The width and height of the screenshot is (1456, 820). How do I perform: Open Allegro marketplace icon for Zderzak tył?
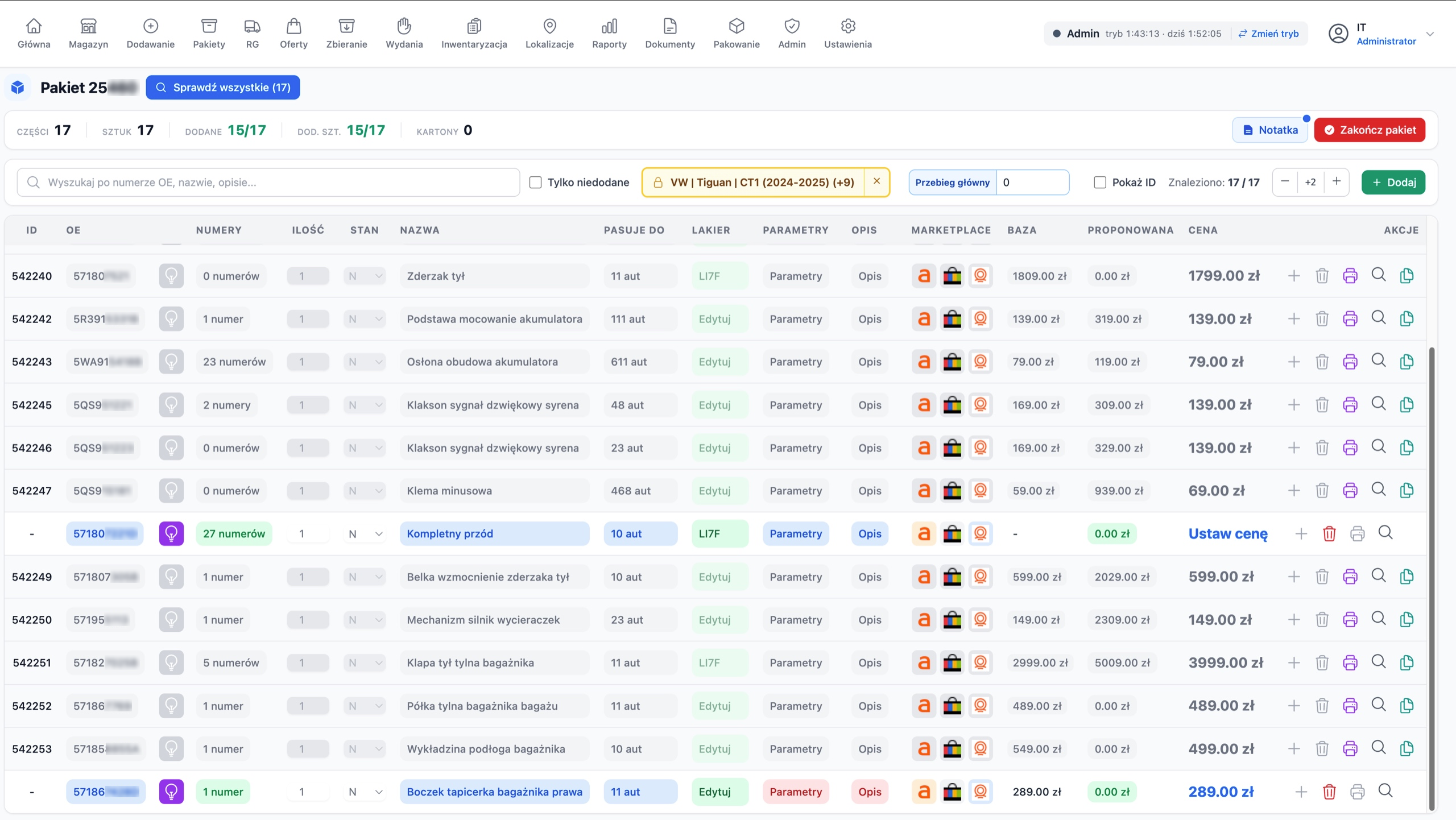pyautogui.click(x=924, y=276)
